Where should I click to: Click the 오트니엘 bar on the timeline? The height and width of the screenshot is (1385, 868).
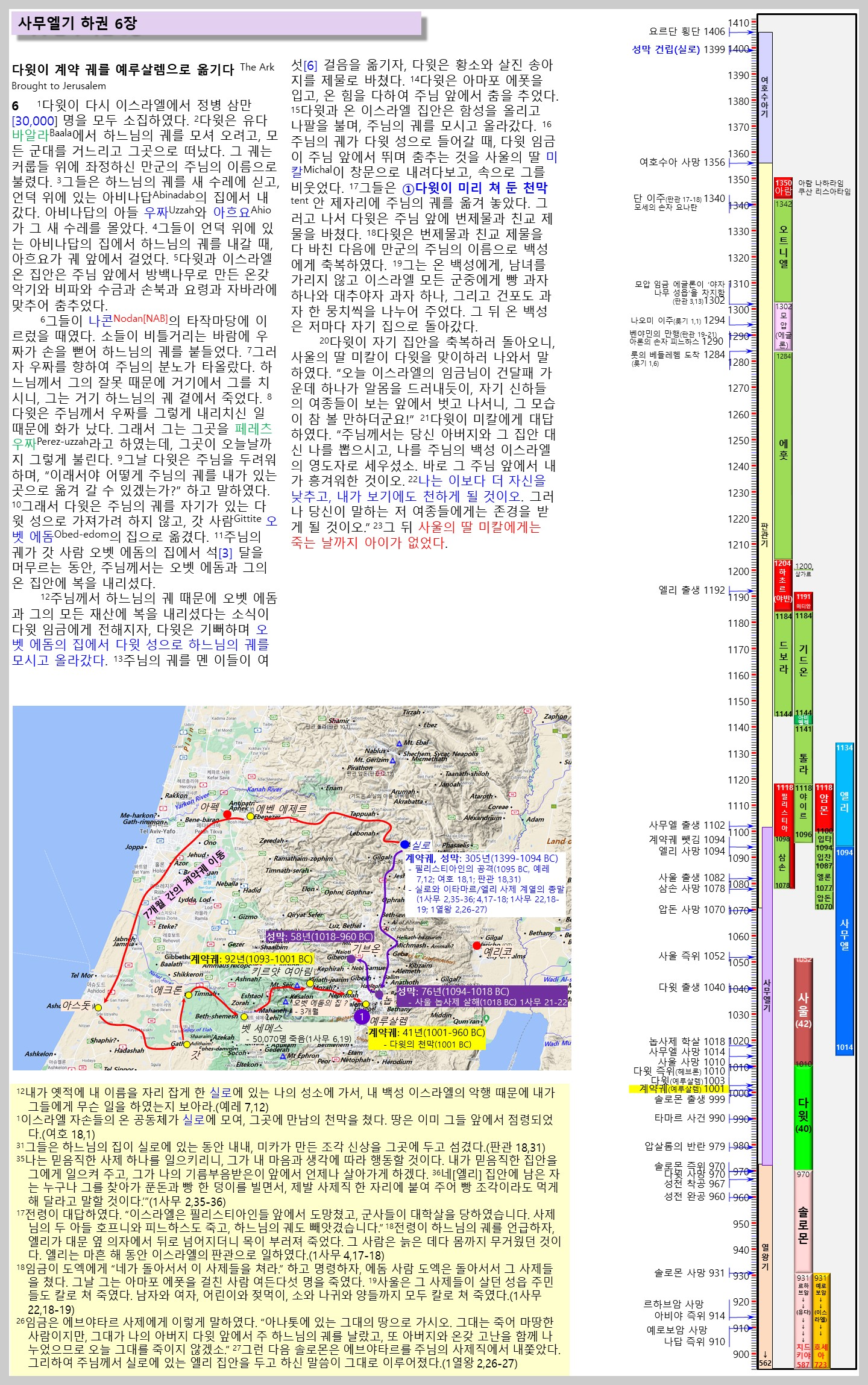tap(783, 250)
